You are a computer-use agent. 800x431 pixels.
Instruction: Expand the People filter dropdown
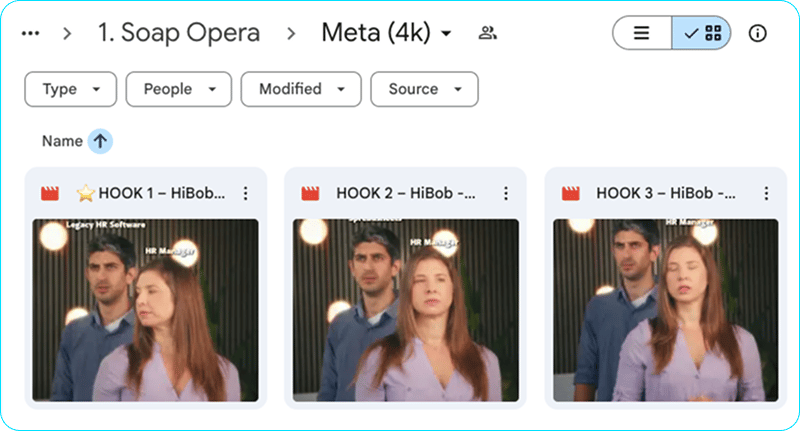pos(178,89)
